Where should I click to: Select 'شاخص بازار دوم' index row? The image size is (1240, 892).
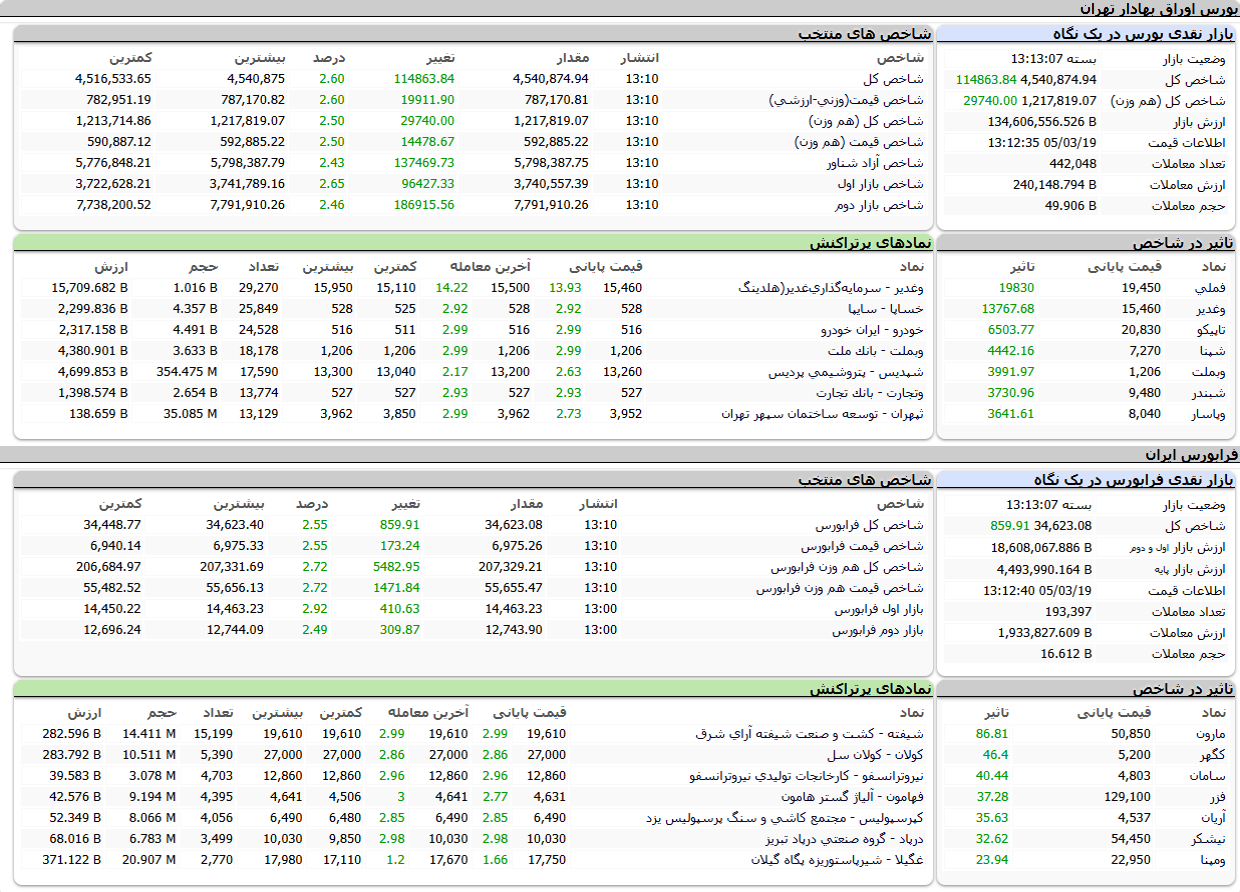tap(473, 204)
